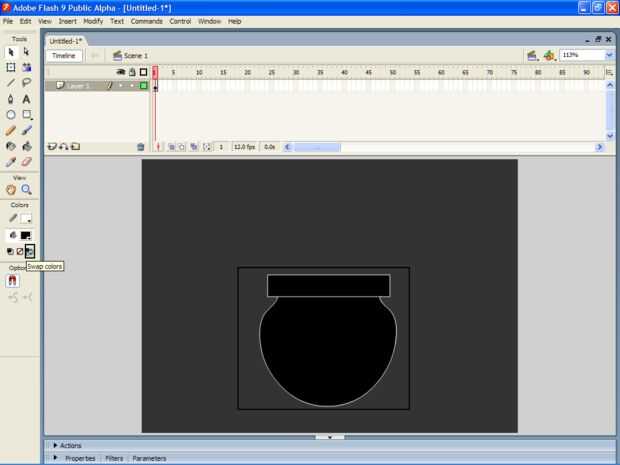Open the timeline frame view options menu
Image resolution: width=620 pixels, height=465 pixels.
pyautogui.click(x=609, y=72)
